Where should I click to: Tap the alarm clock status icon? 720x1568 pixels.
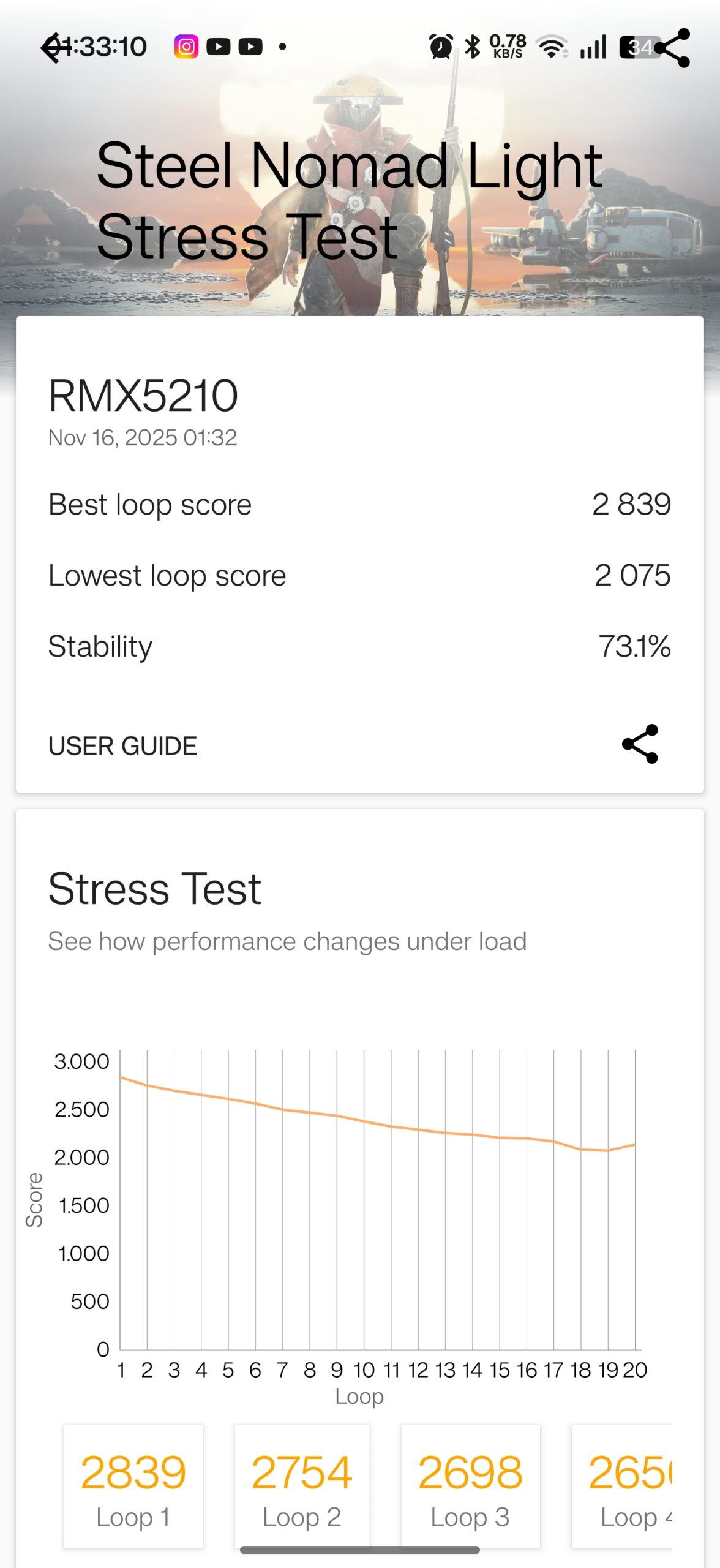441,47
